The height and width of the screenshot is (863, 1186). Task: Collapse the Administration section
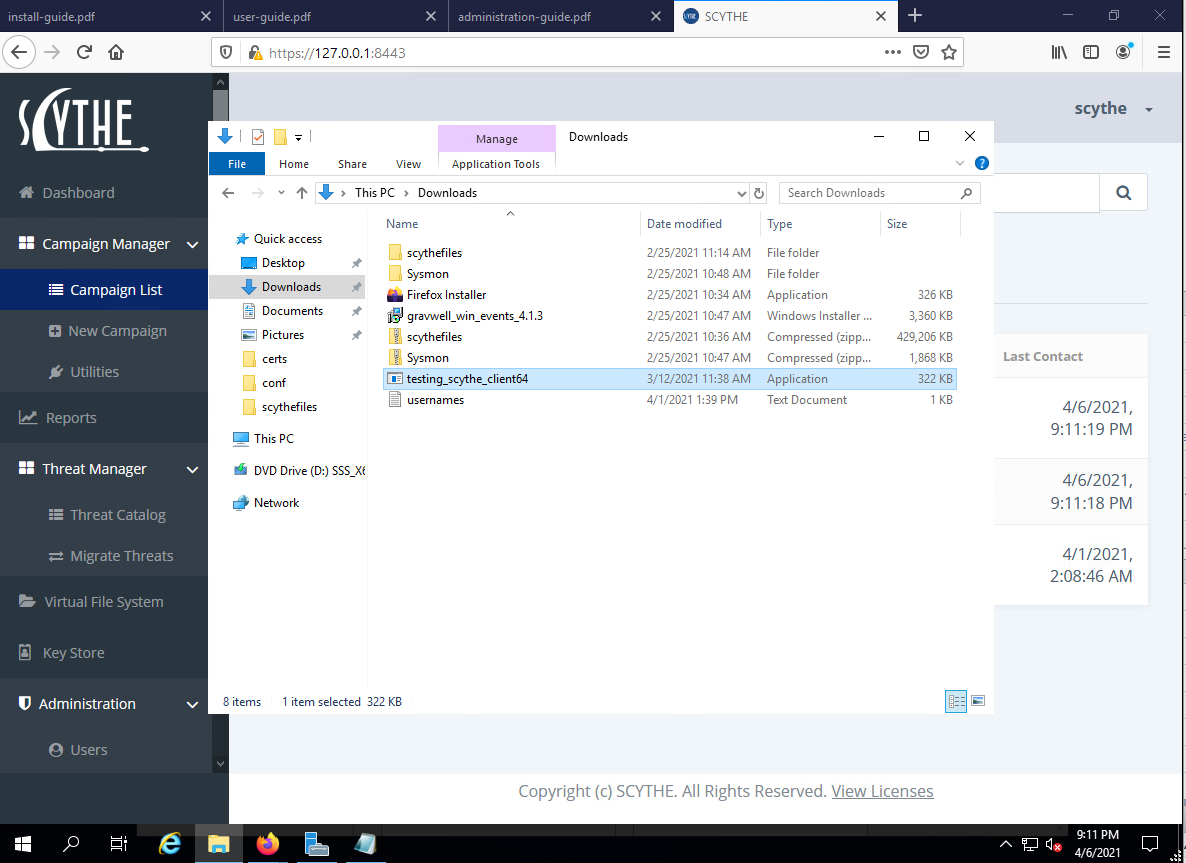point(192,704)
